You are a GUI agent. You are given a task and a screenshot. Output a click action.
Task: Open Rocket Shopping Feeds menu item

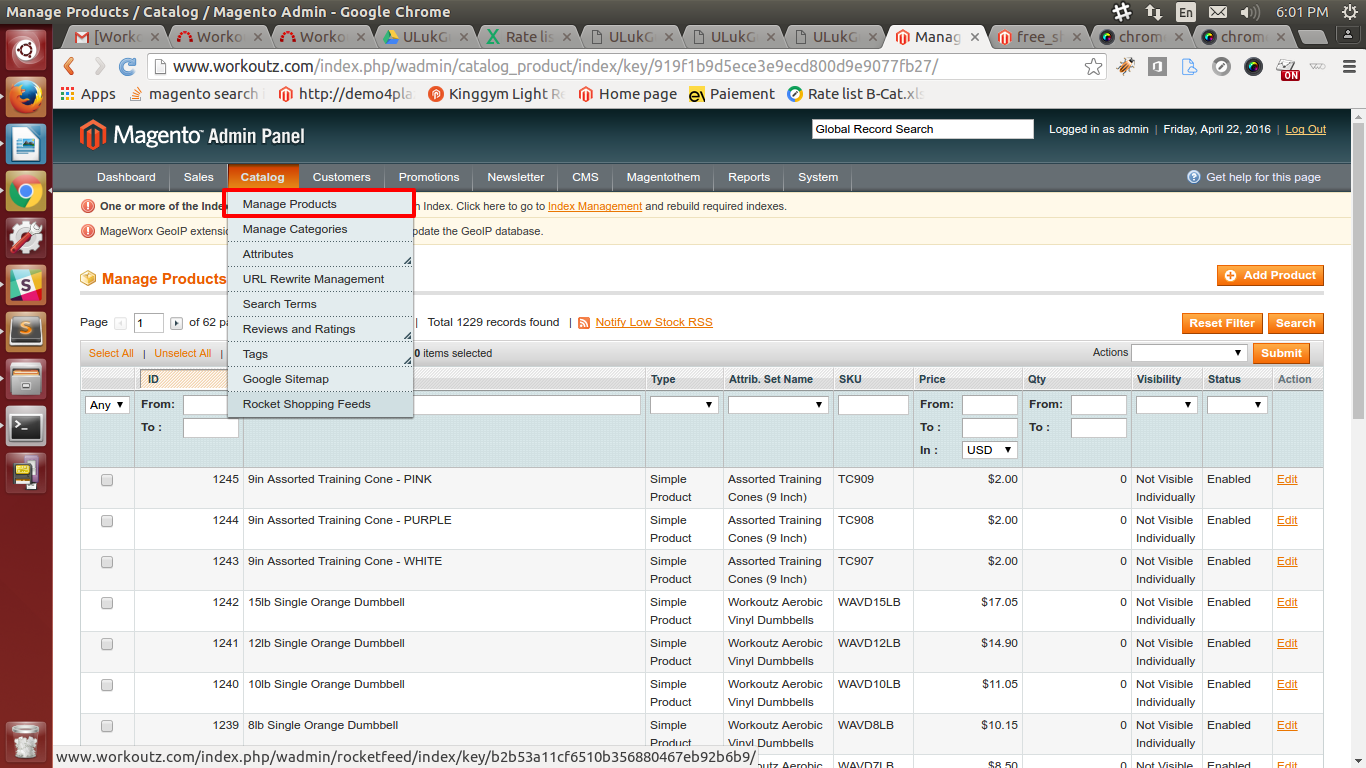coord(320,404)
